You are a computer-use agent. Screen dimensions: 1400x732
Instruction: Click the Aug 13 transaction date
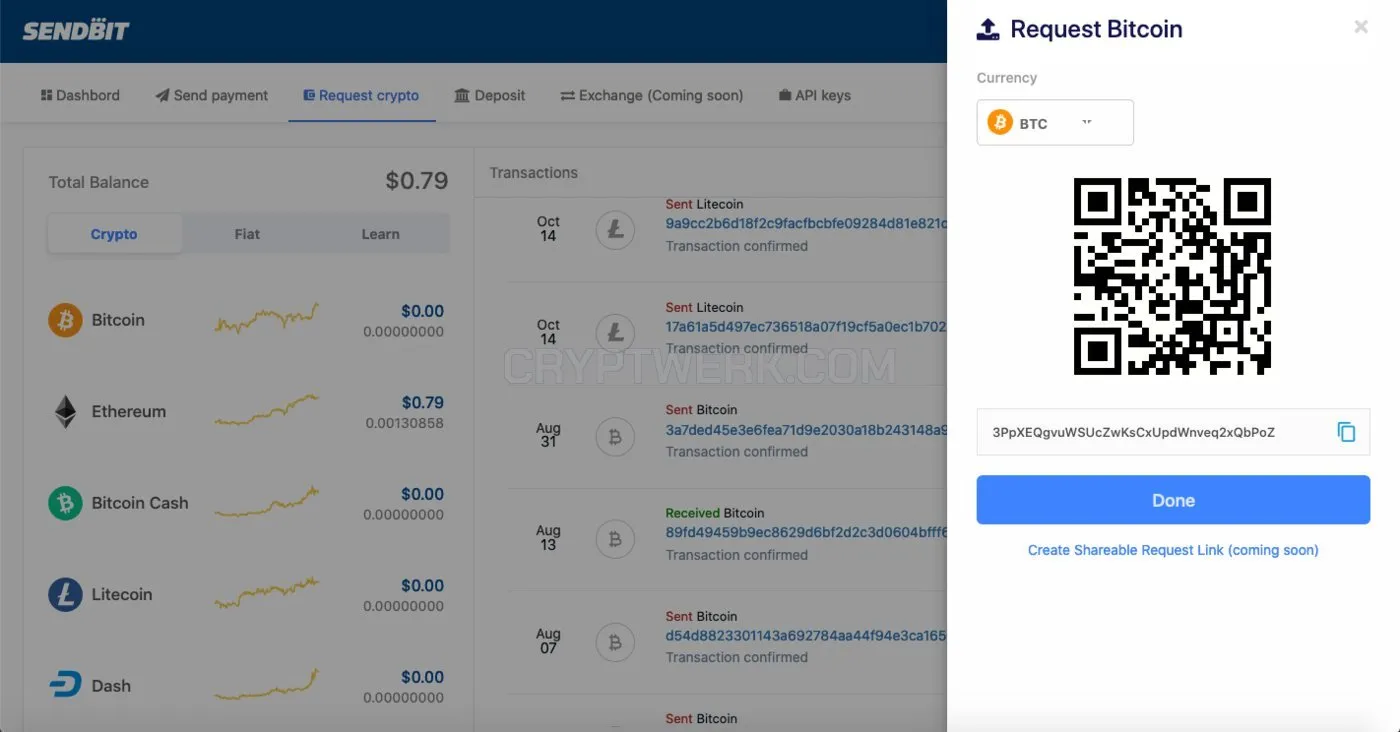548,538
